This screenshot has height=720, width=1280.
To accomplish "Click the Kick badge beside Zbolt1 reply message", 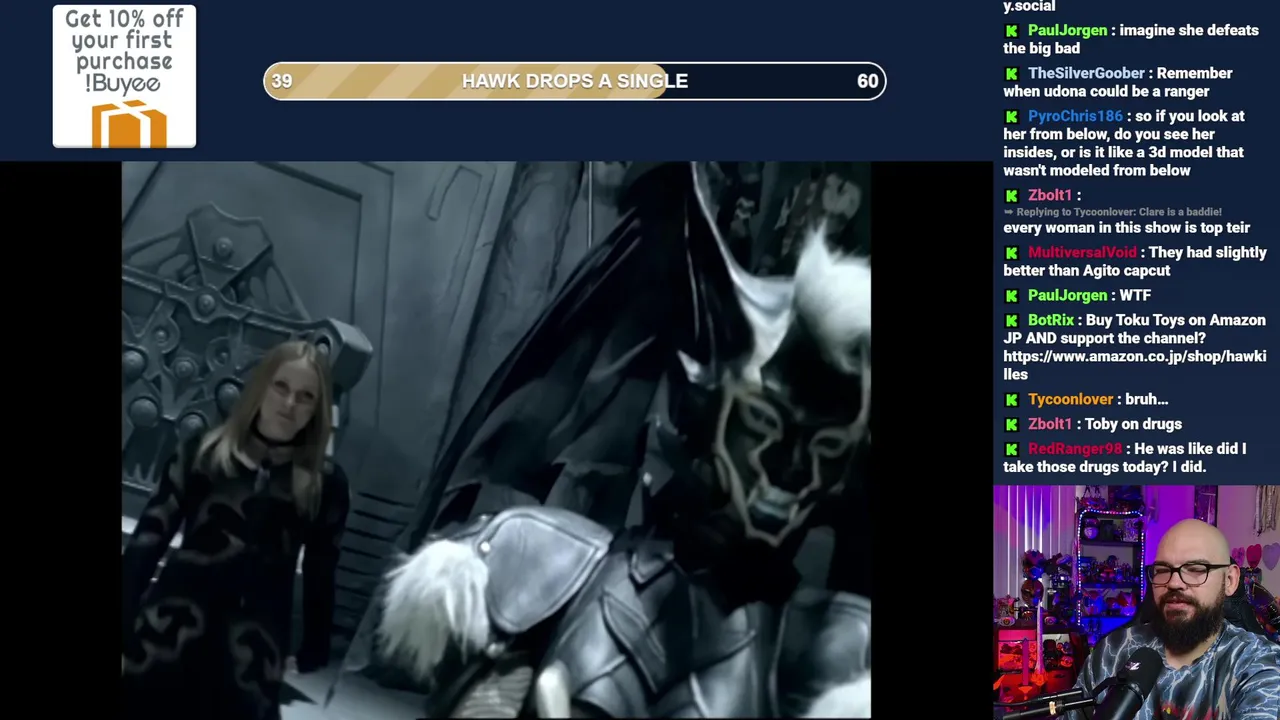I will pos(1012,196).
